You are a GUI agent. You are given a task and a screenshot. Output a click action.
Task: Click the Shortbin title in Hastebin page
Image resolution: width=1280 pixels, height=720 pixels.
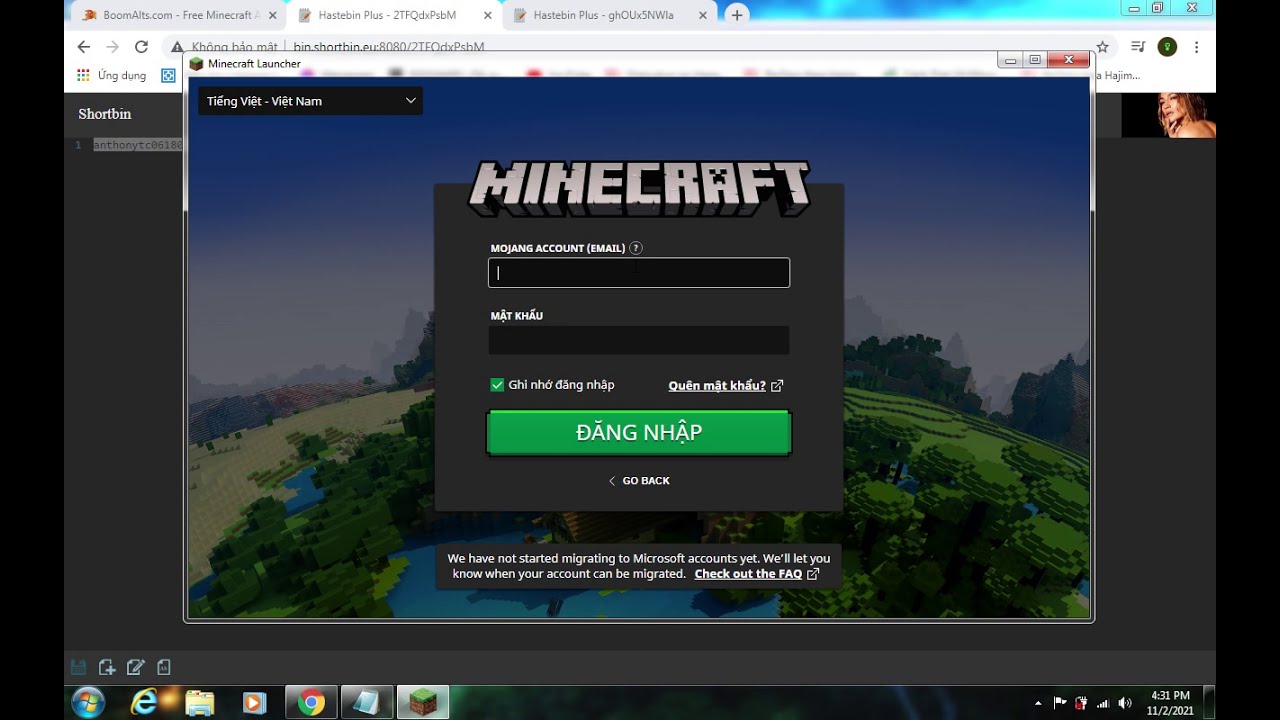(x=105, y=114)
